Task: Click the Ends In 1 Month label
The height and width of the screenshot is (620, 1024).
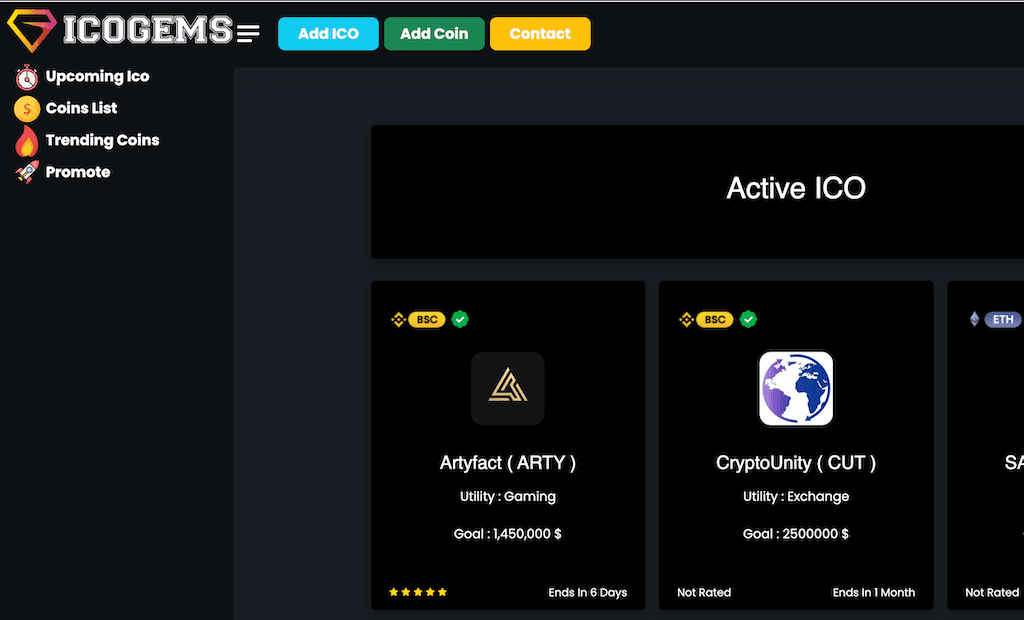Action: tap(874, 593)
